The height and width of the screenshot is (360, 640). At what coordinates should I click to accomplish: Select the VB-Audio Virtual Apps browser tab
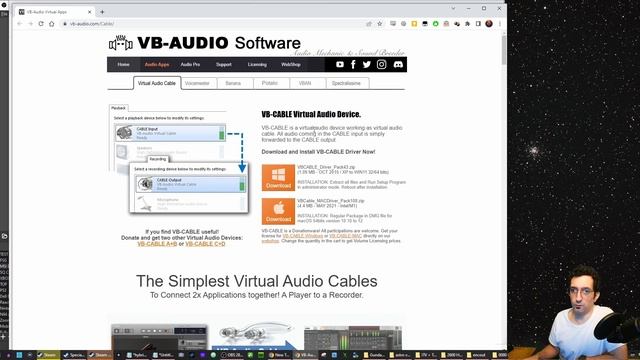(54, 12)
